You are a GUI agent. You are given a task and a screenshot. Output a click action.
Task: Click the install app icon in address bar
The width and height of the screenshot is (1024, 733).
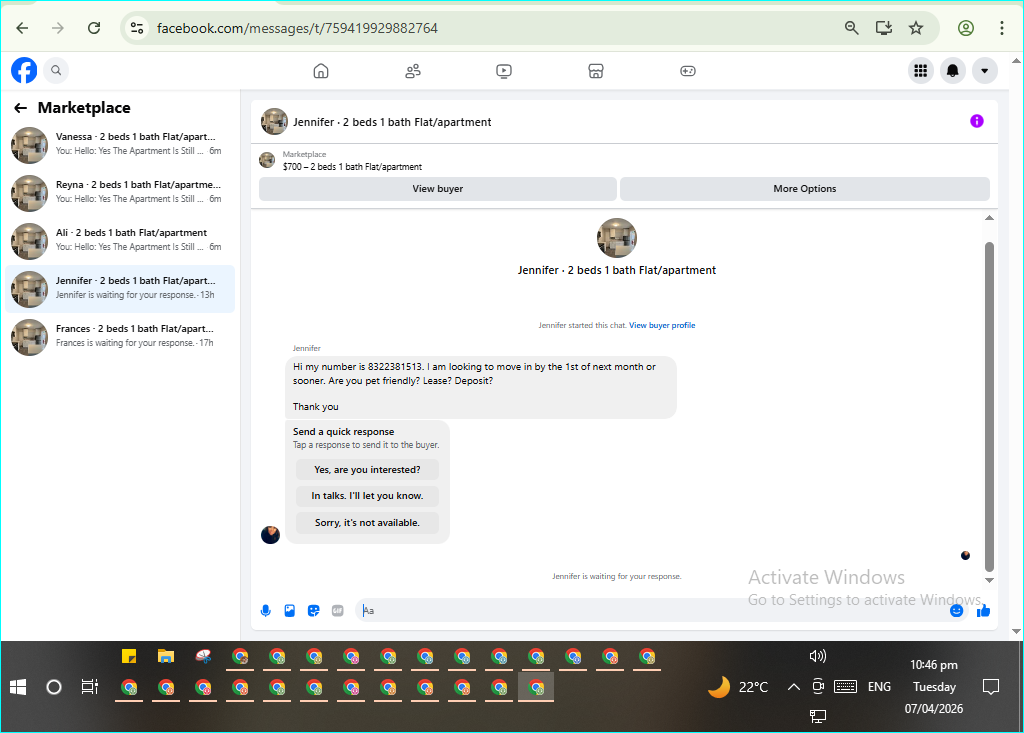coord(884,28)
